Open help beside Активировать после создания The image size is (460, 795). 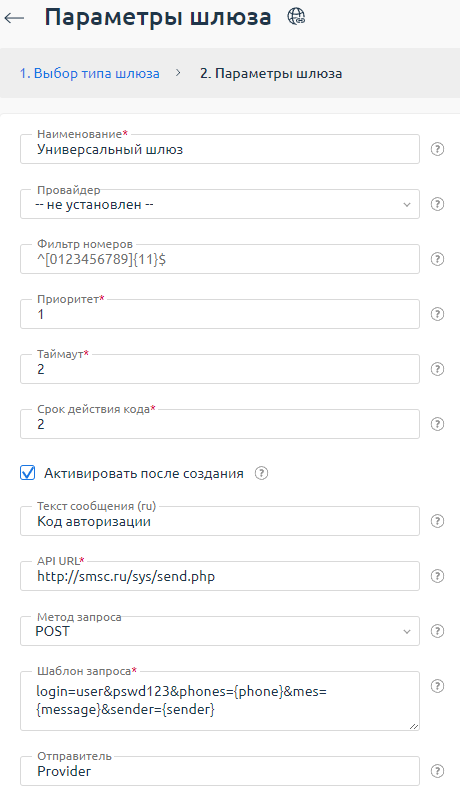click(261, 473)
